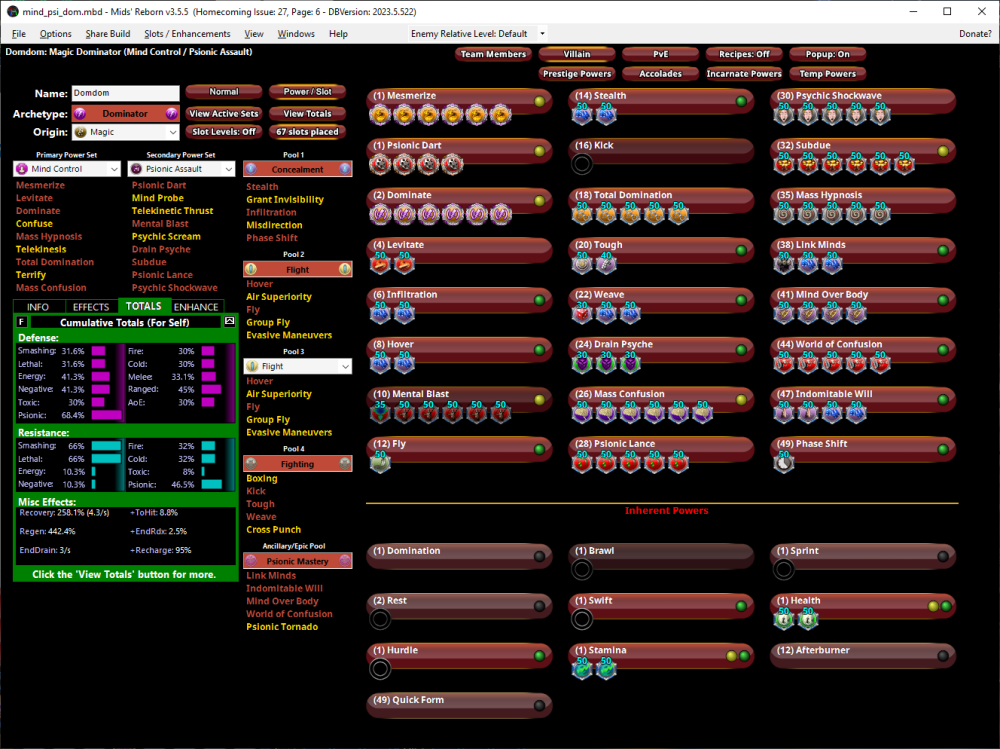Viewport: 1000px width, 749px height.
Task: Open Enemy Relative Level dropdown
Action: click(542, 33)
